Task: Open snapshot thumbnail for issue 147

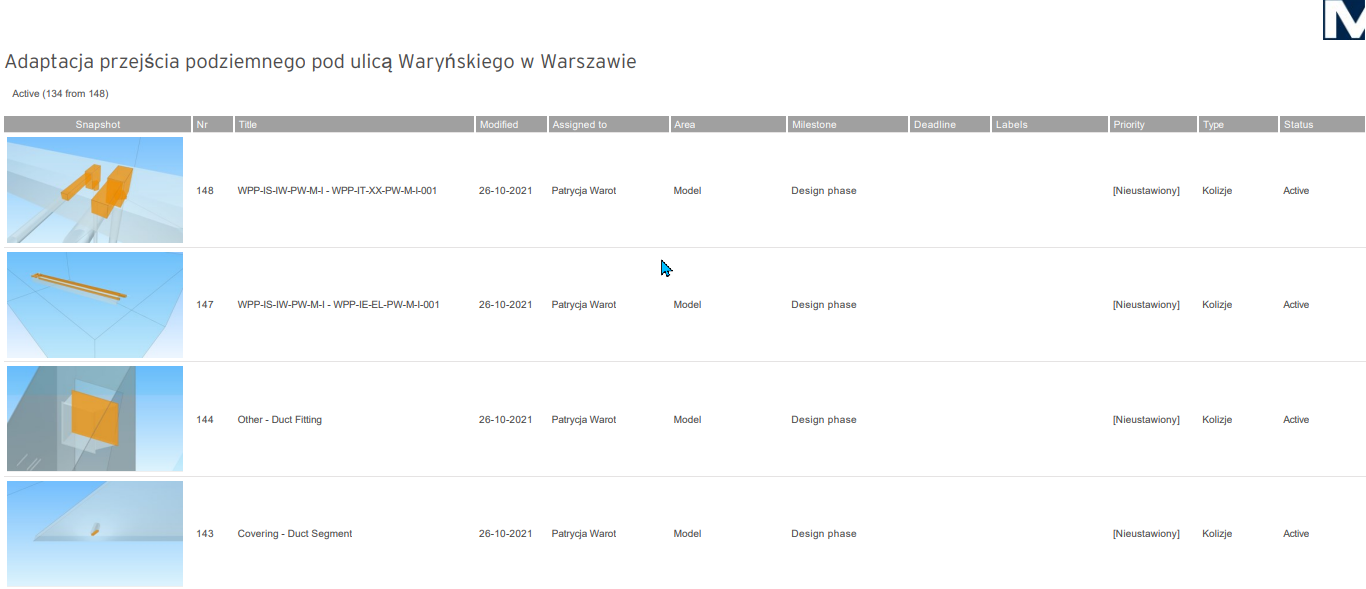Action: tap(95, 305)
